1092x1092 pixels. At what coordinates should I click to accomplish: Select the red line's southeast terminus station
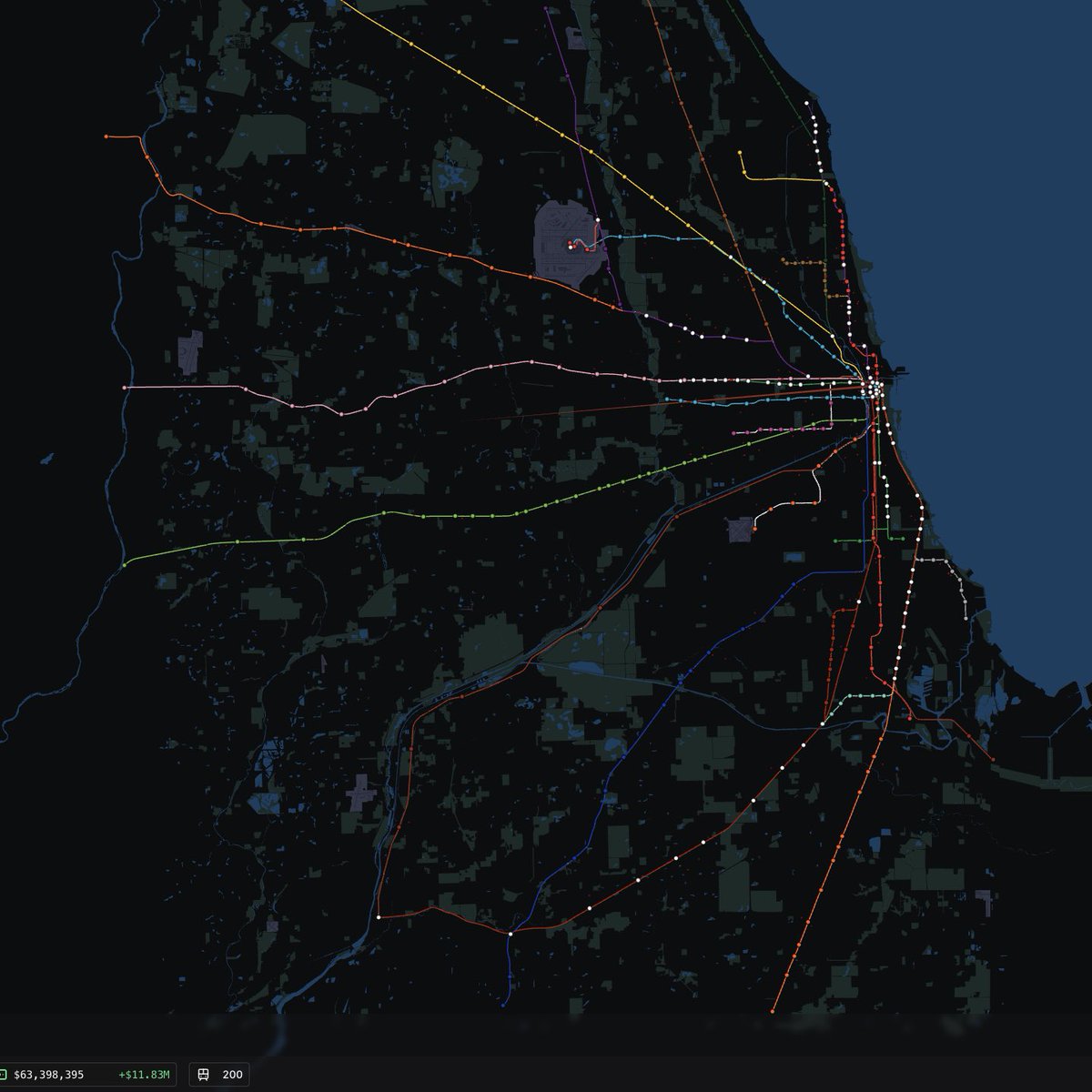[992, 759]
